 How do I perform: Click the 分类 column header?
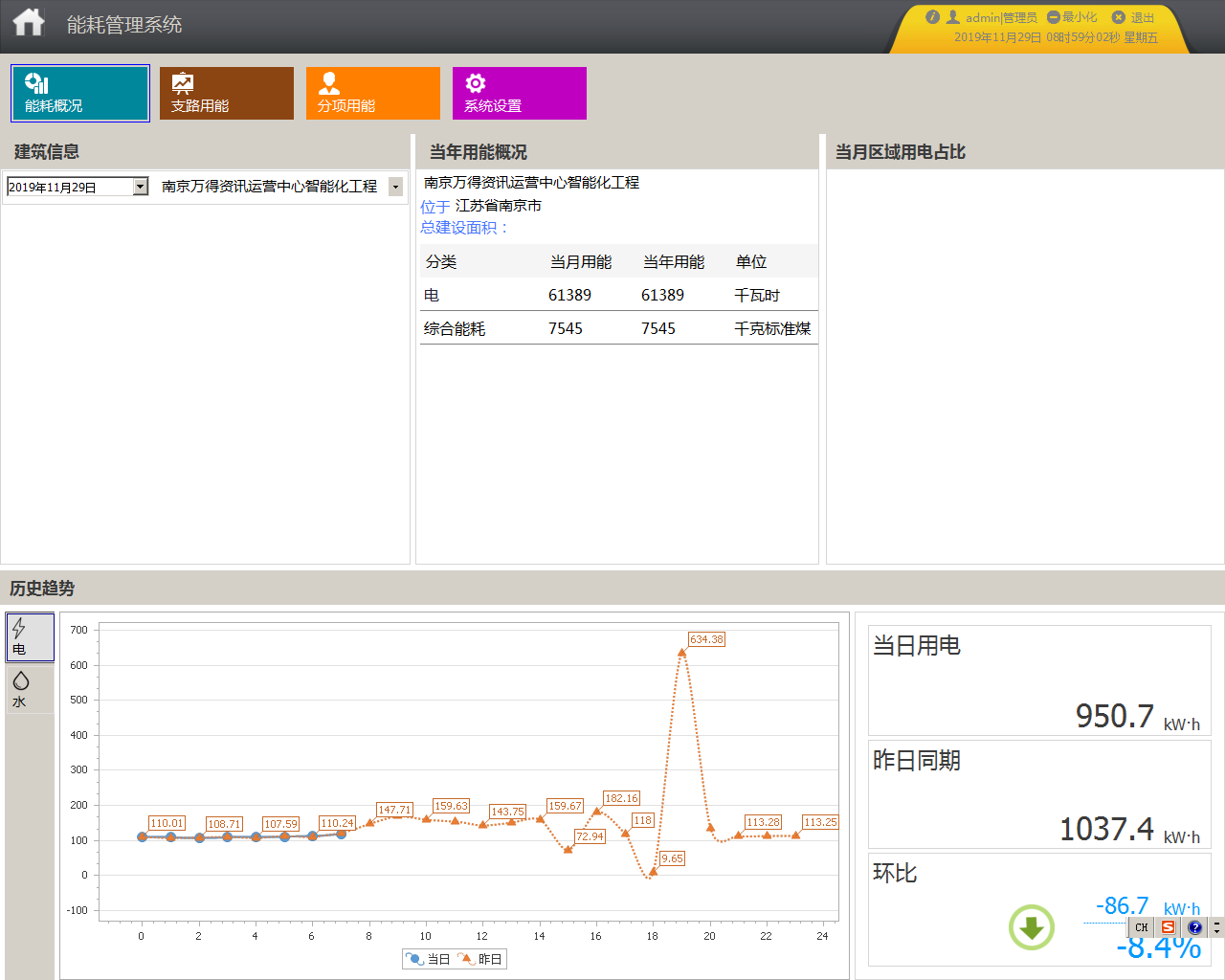coord(441,261)
